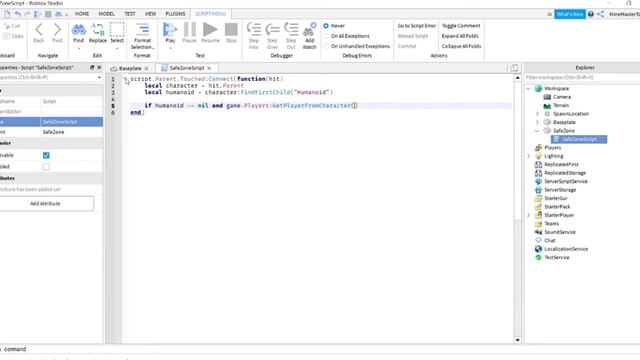Click the Undo arrow icon
Image resolution: width=640 pixels, height=360 pixels.
(18, 14)
